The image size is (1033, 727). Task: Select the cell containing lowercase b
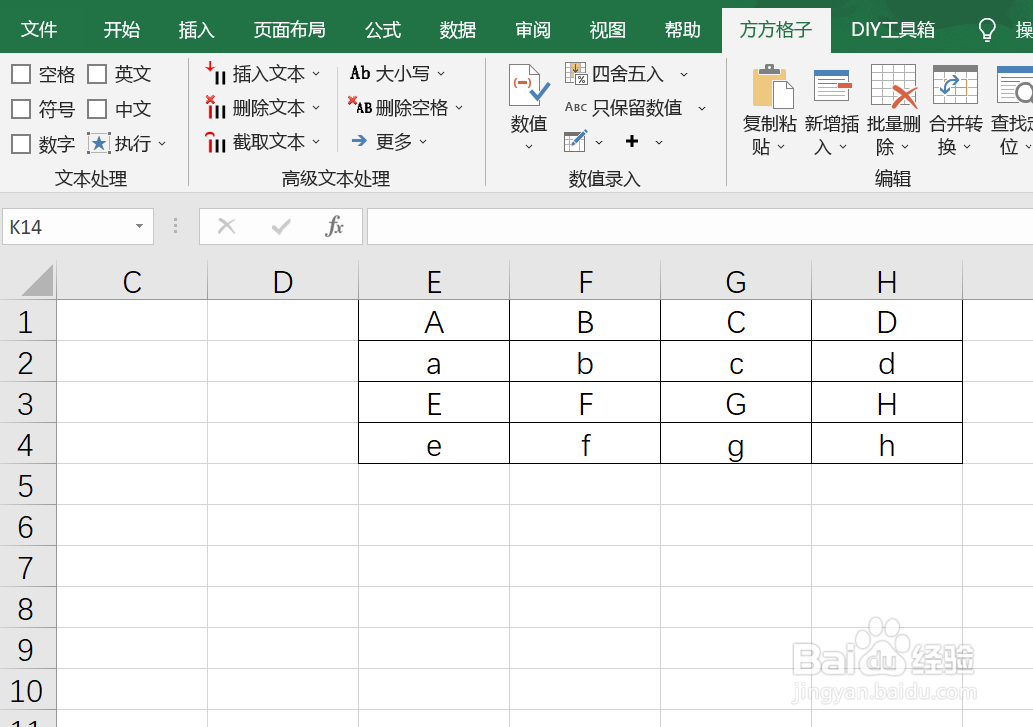pos(585,362)
